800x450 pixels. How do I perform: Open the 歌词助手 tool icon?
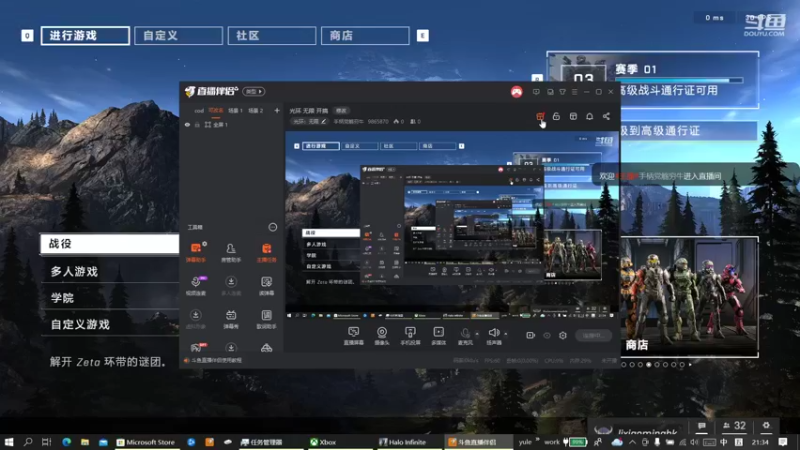pyautogui.click(x=266, y=319)
